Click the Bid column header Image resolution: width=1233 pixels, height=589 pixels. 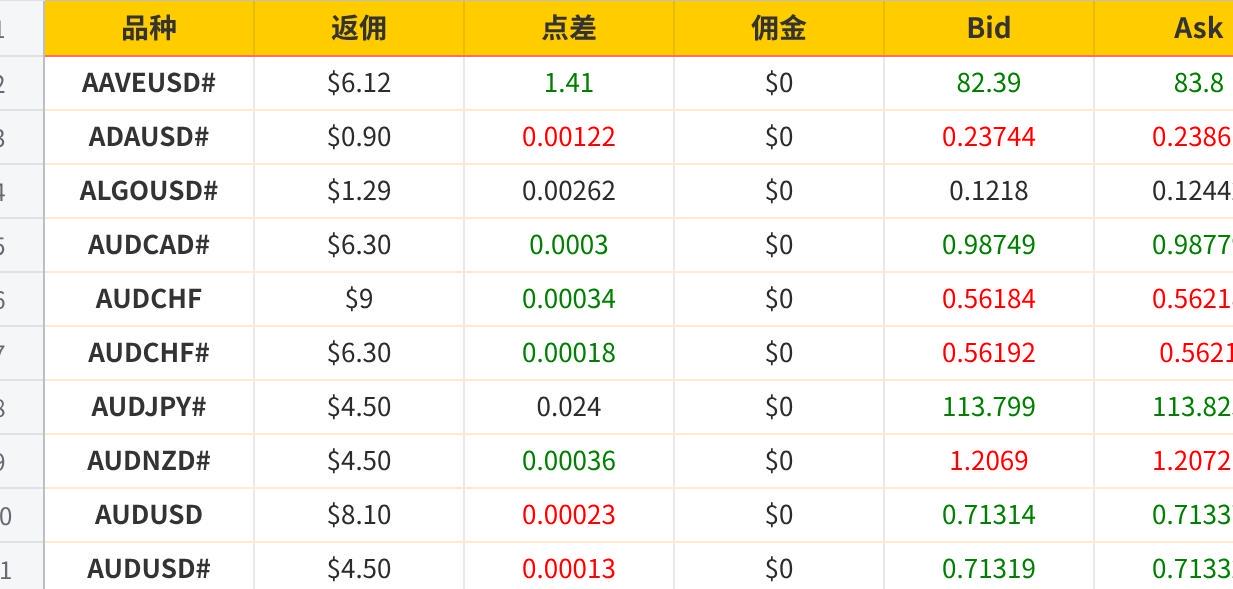pos(989,28)
